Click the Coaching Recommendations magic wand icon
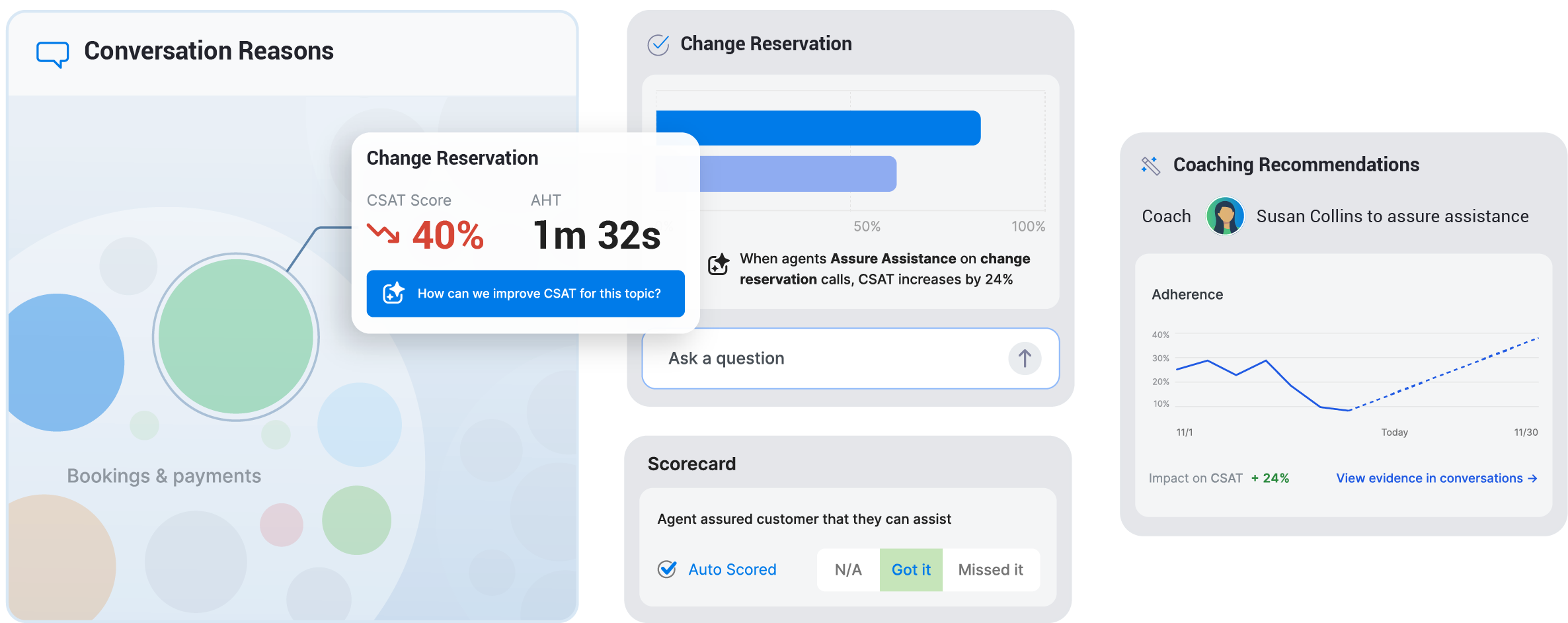 click(x=1150, y=165)
